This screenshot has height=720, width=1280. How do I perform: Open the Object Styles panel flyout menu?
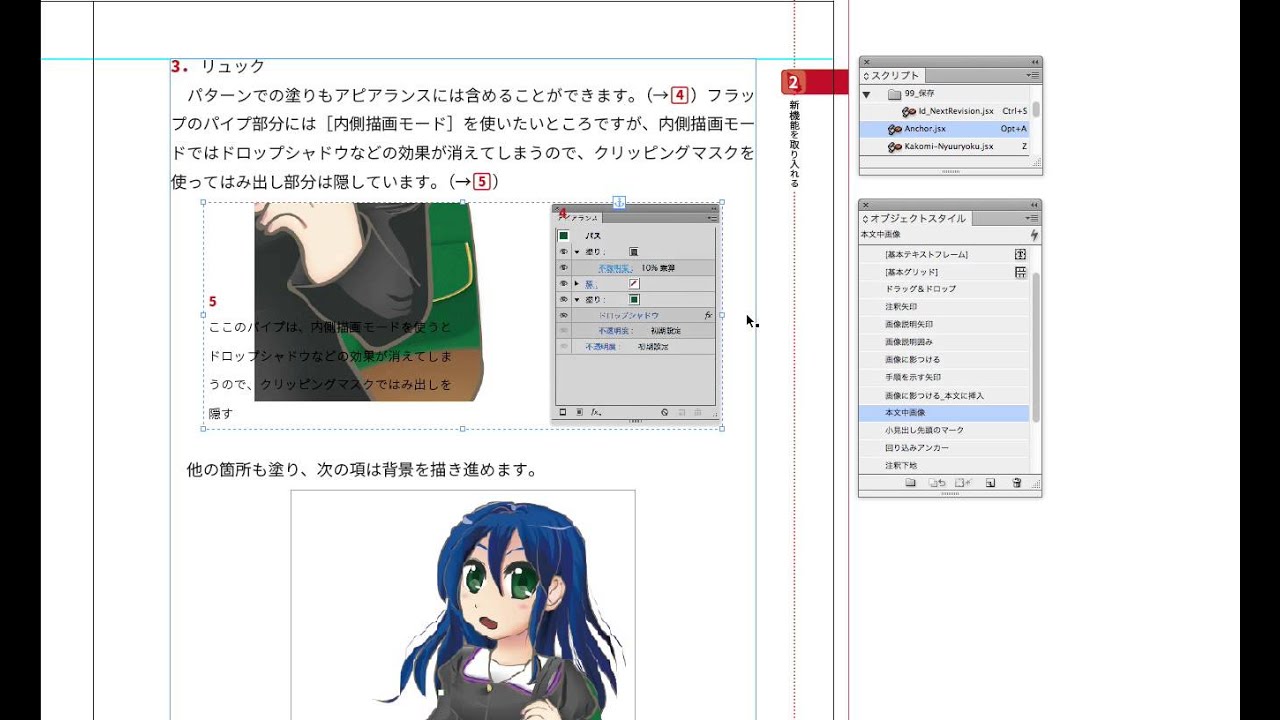1033,218
